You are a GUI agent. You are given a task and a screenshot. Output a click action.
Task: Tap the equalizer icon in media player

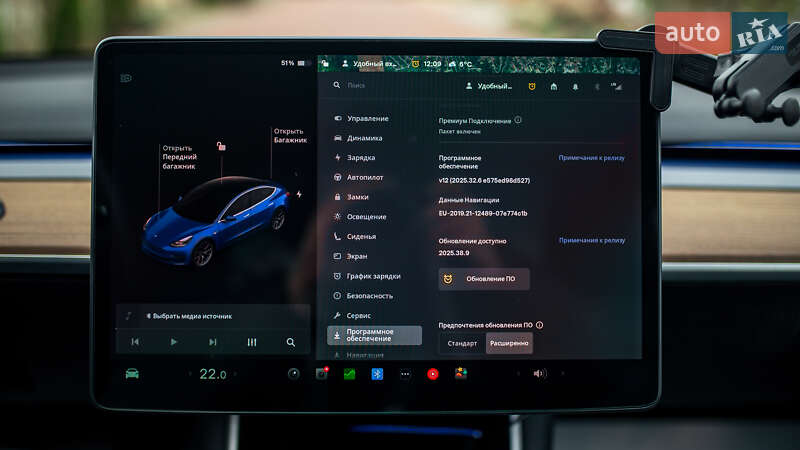pyautogui.click(x=252, y=342)
